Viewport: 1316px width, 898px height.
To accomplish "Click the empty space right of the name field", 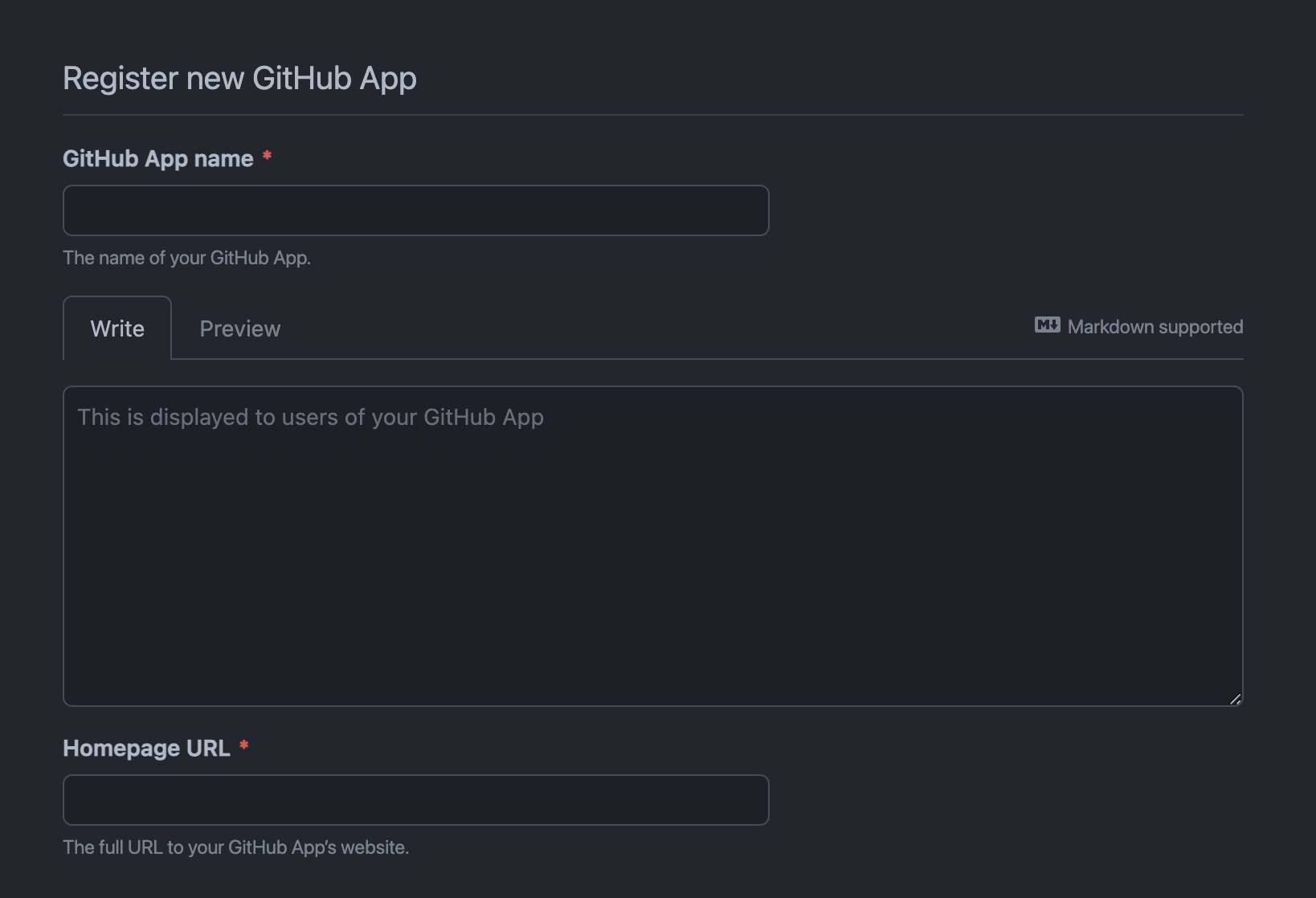I will [x=1004, y=210].
